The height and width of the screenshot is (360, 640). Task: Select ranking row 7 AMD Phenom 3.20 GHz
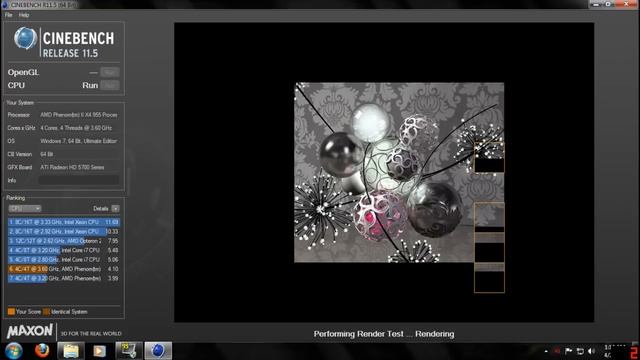coord(64,278)
